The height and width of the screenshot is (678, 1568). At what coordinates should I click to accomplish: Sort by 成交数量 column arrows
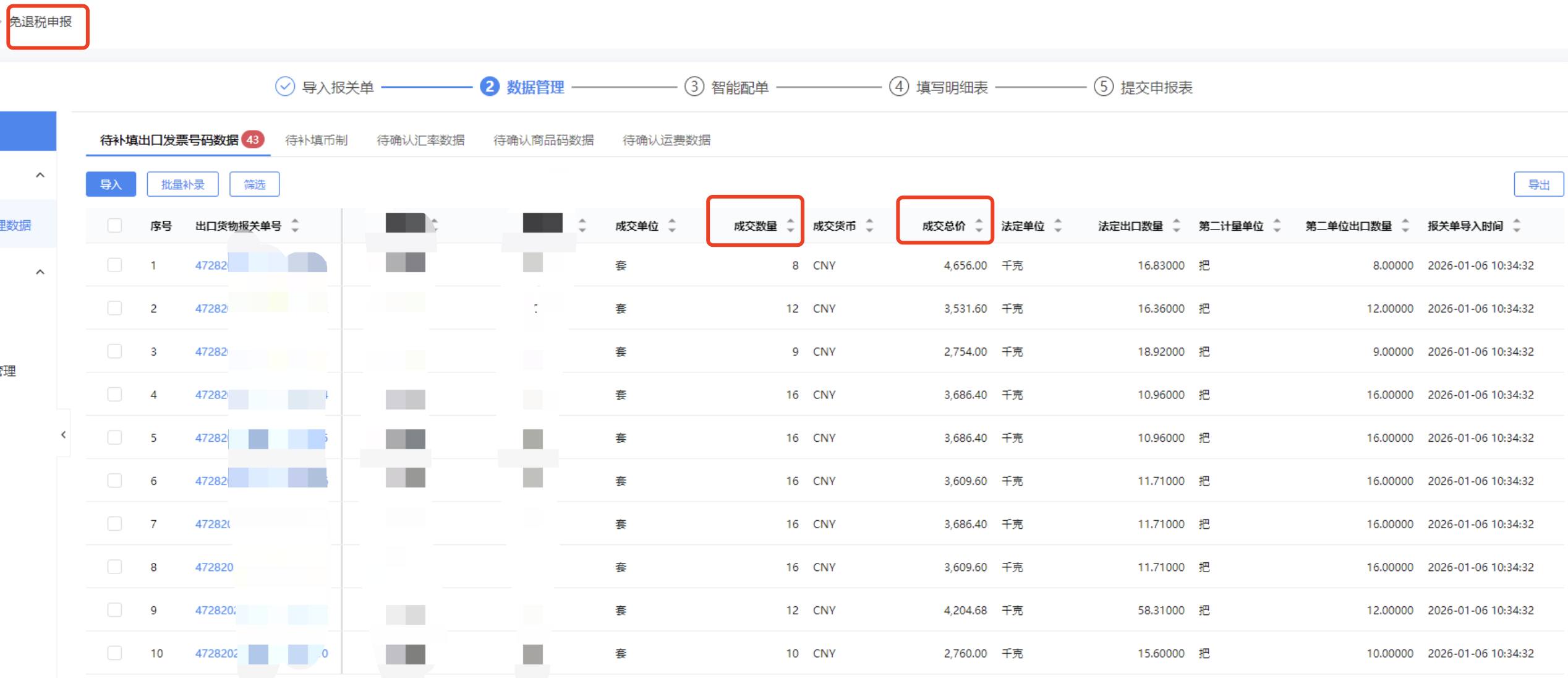point(790,226)
